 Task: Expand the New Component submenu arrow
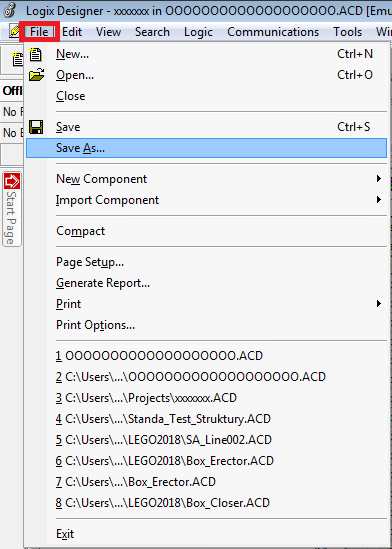[x=379, y=179]
